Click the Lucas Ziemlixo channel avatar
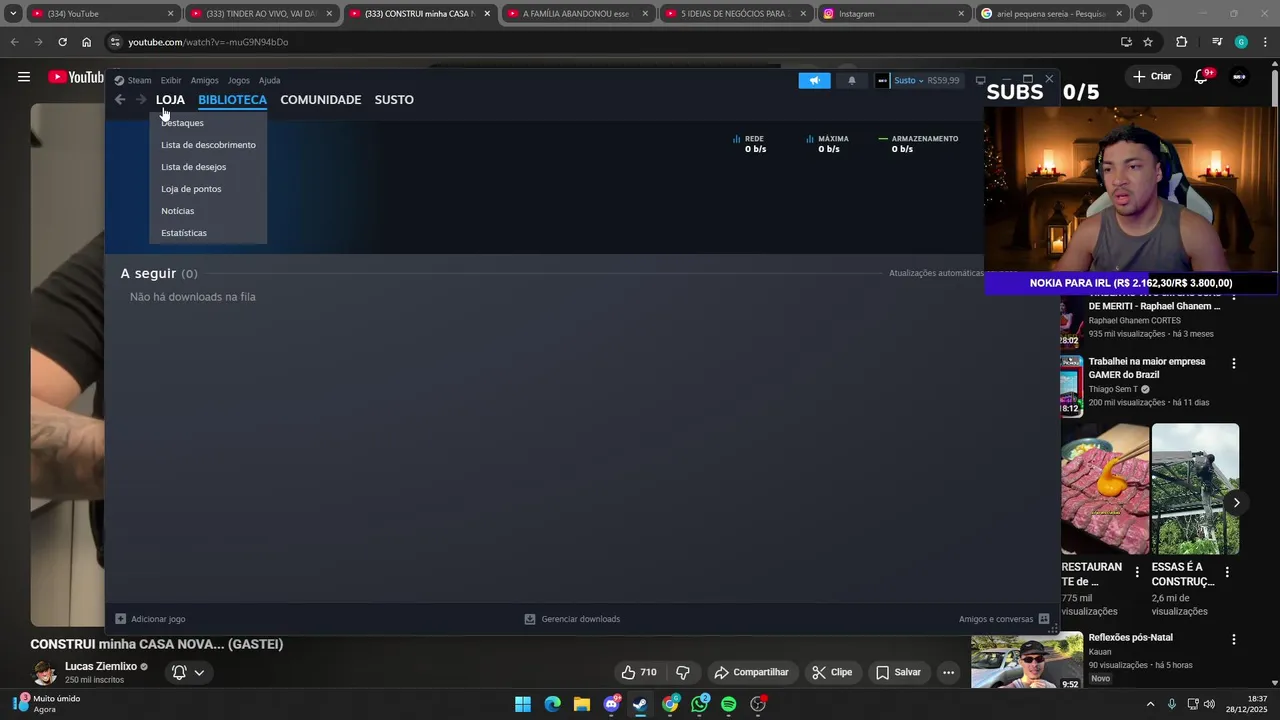This screenshot has height=720, width=1280. pyautogui.click(x=45, y=672)
